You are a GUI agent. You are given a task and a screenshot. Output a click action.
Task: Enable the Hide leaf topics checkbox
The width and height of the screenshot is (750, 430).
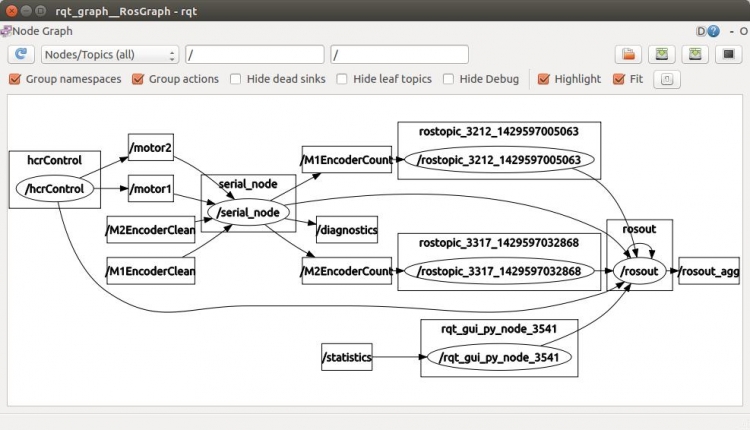343,79
